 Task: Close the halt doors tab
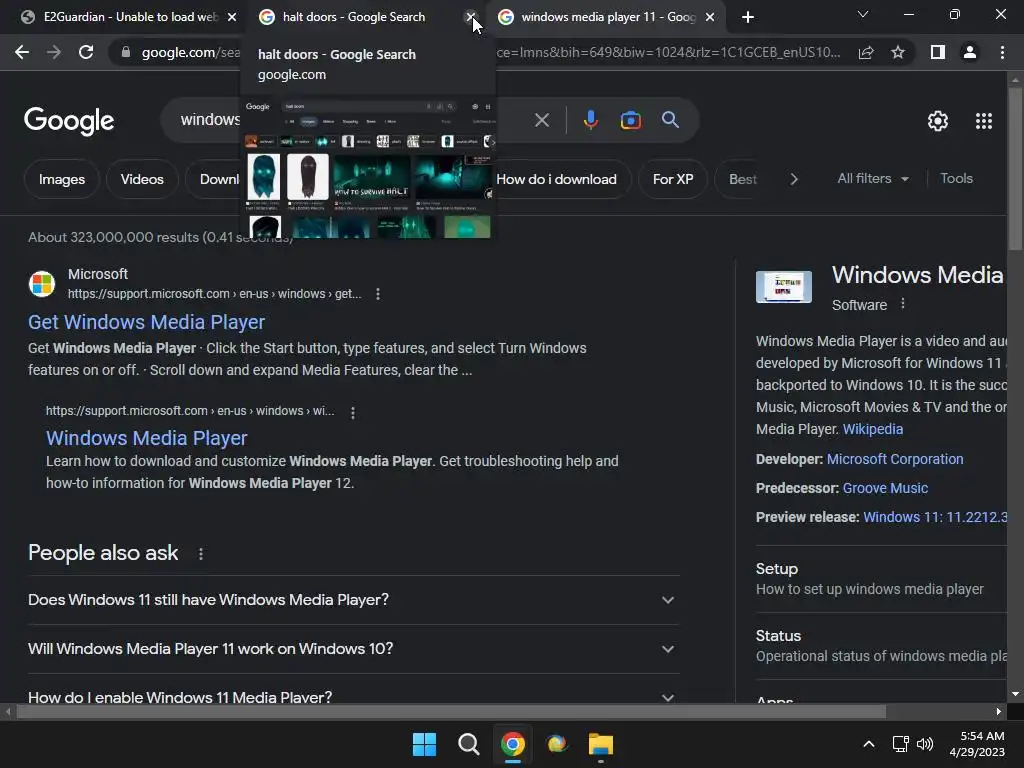click(470, 17)
